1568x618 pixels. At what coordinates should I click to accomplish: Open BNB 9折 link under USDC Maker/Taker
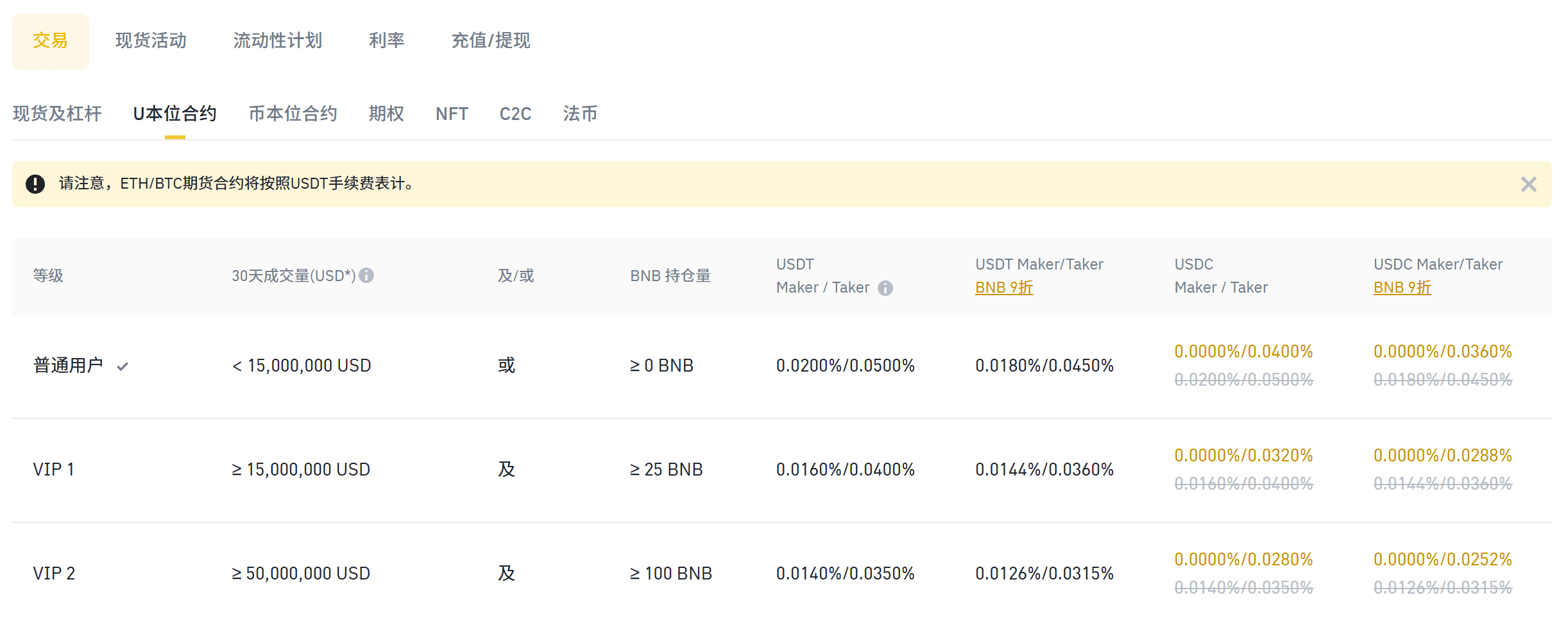pyautogui.click(x=1402, y=288)
